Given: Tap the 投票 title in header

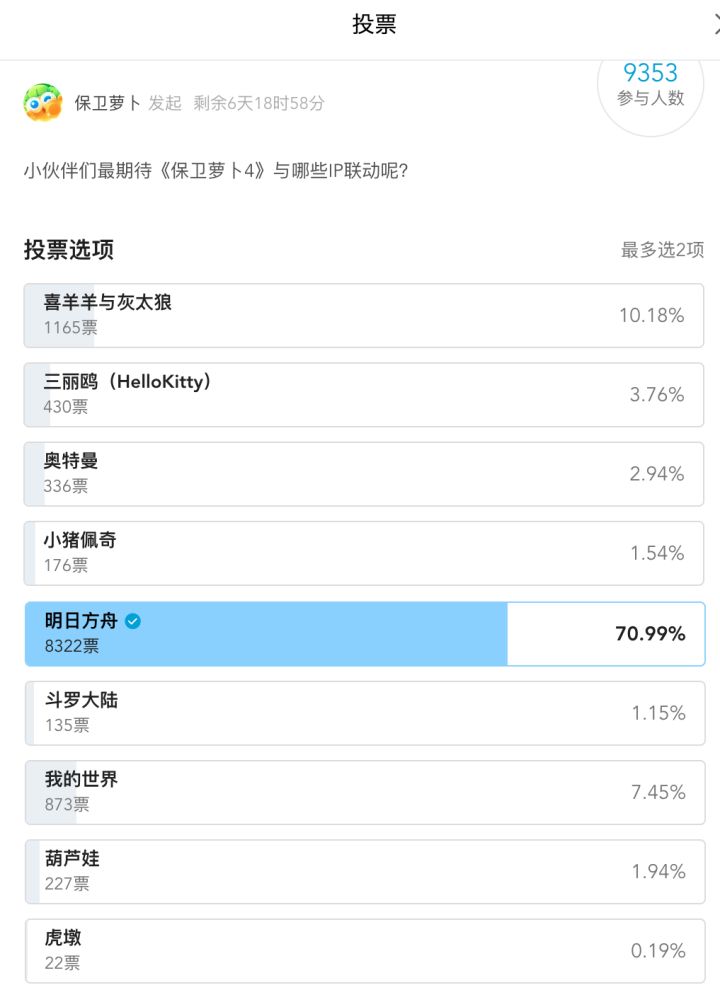Looking at the screenshot, I should [375, 25].
